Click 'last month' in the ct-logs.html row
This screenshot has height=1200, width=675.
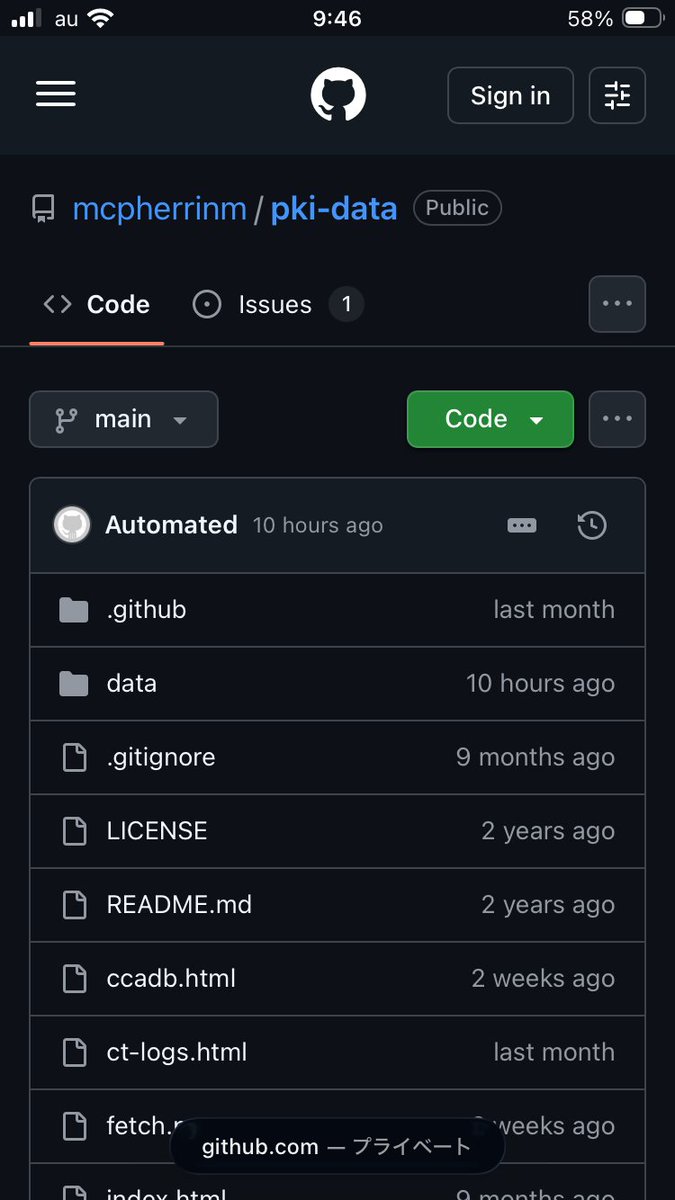(554, 1053)
